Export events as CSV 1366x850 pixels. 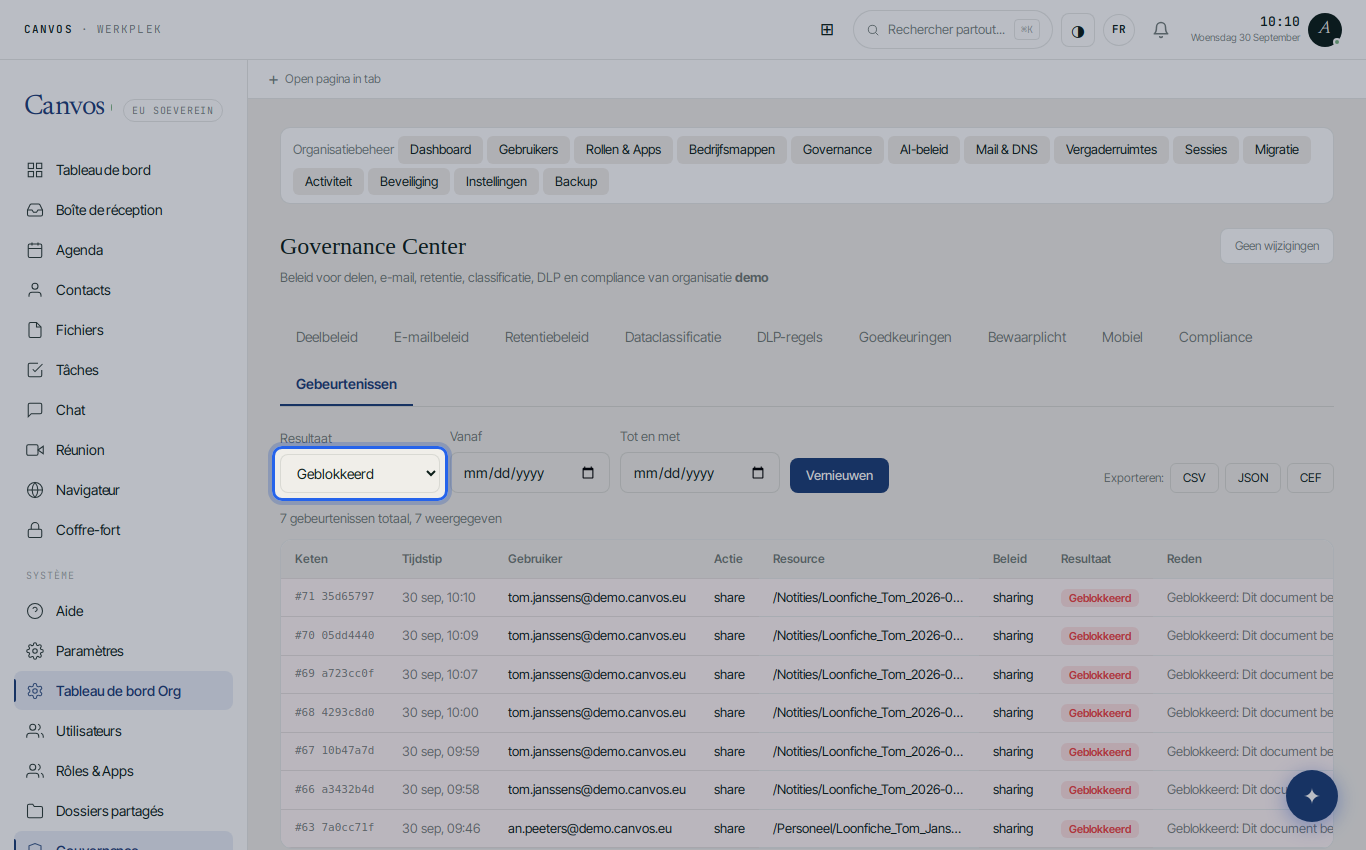pyautogui.click(x=1194, y=478)
